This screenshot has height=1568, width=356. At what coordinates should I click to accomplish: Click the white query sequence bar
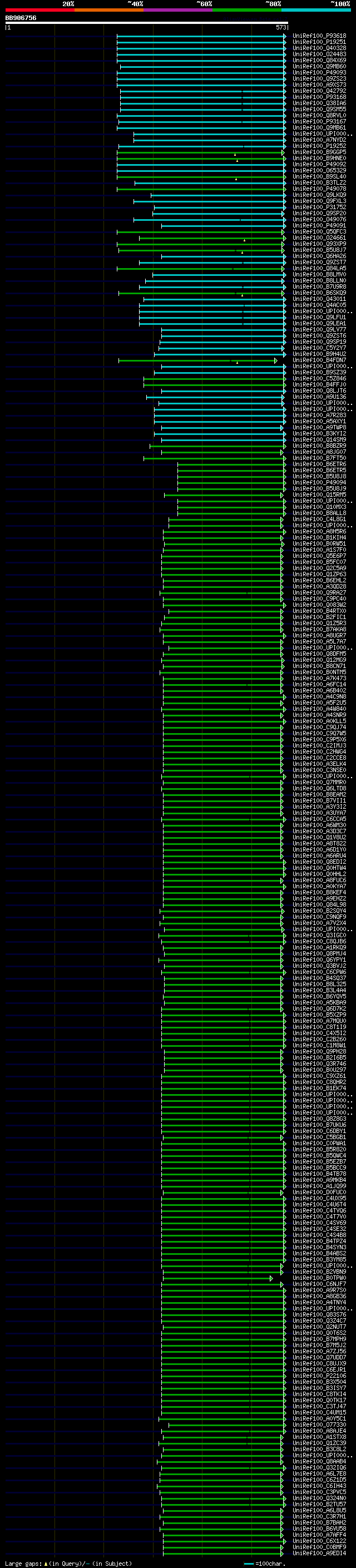coord(147,23)
